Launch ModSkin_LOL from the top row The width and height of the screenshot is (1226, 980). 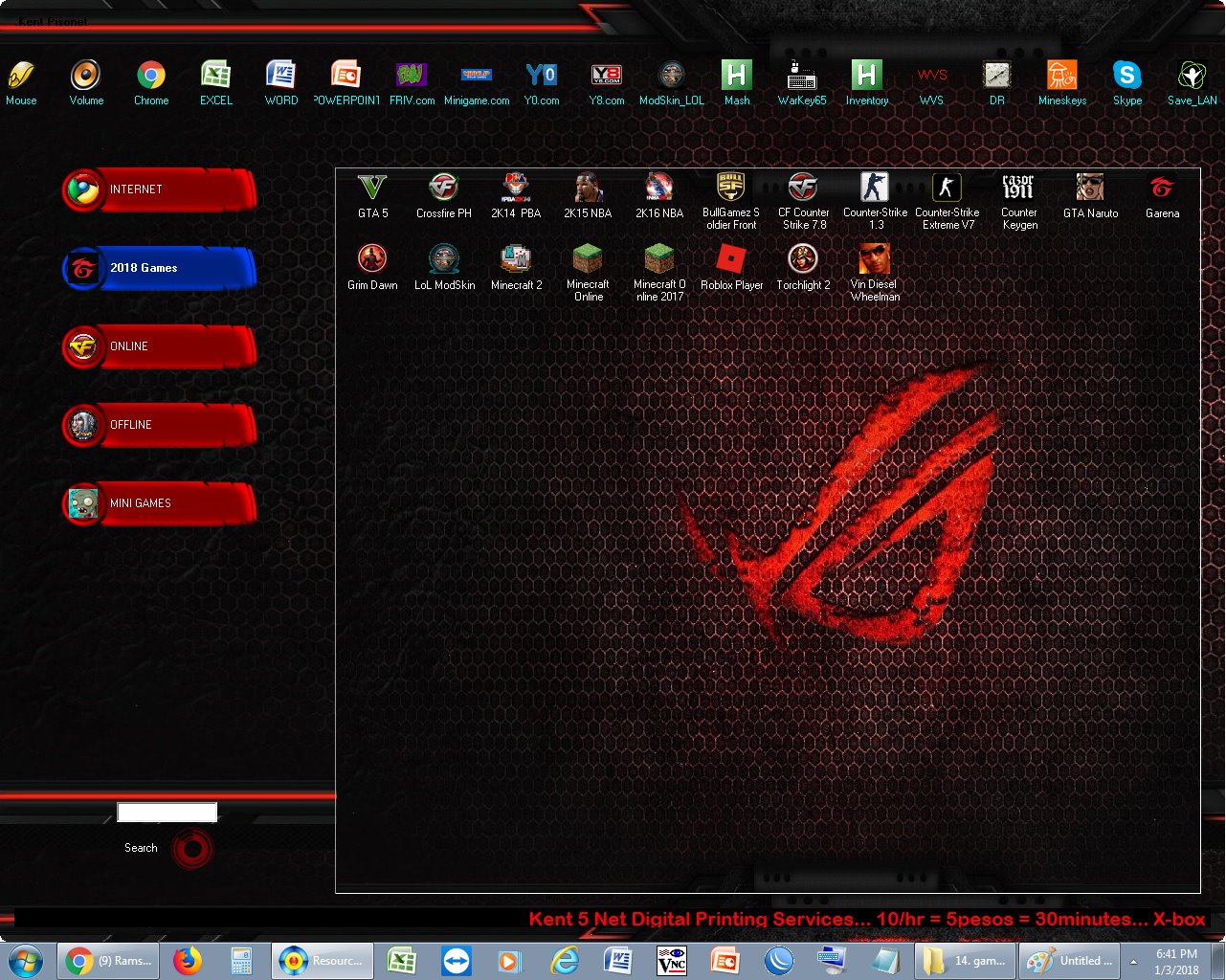click(x=672, y=82)
